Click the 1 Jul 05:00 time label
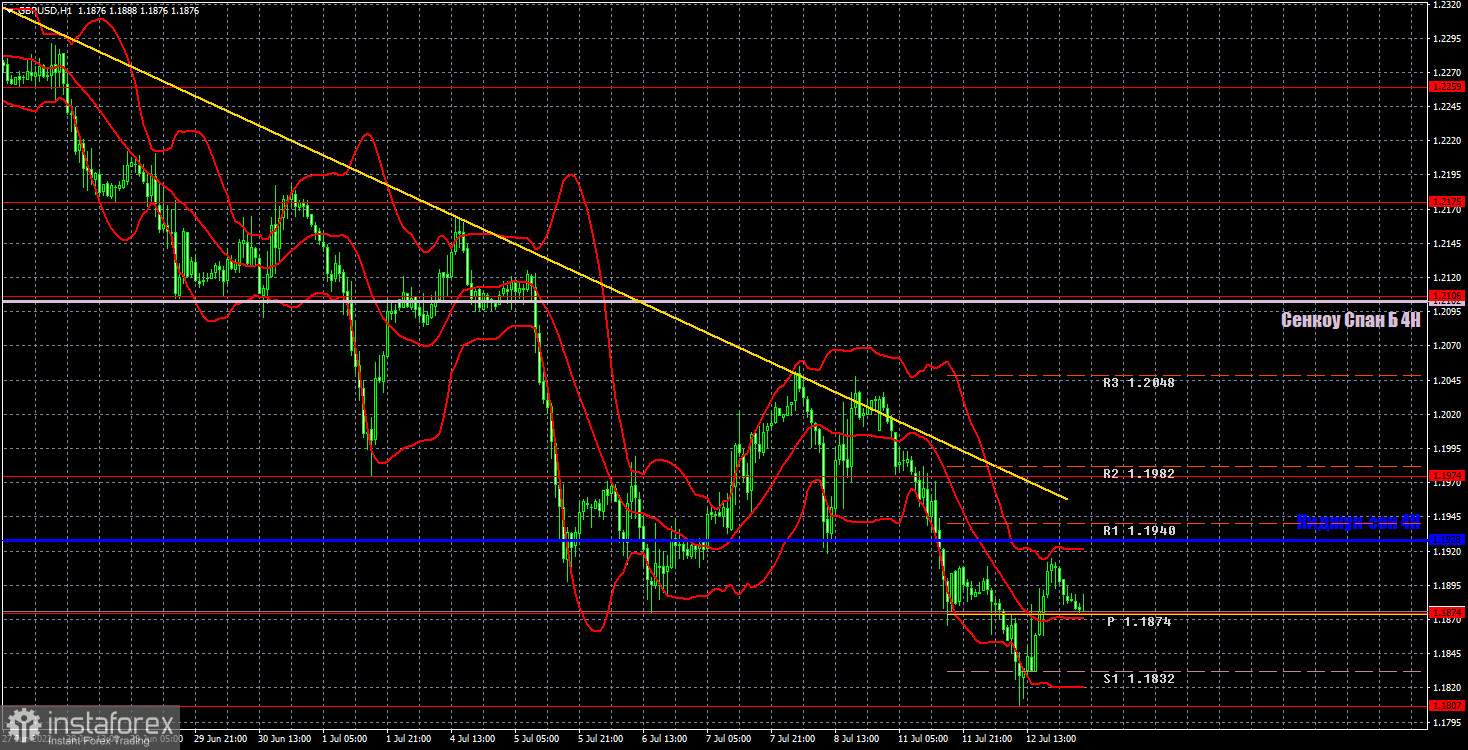Image resolution: width=1468 pixels, height=750 pixels. click(343, 739)
